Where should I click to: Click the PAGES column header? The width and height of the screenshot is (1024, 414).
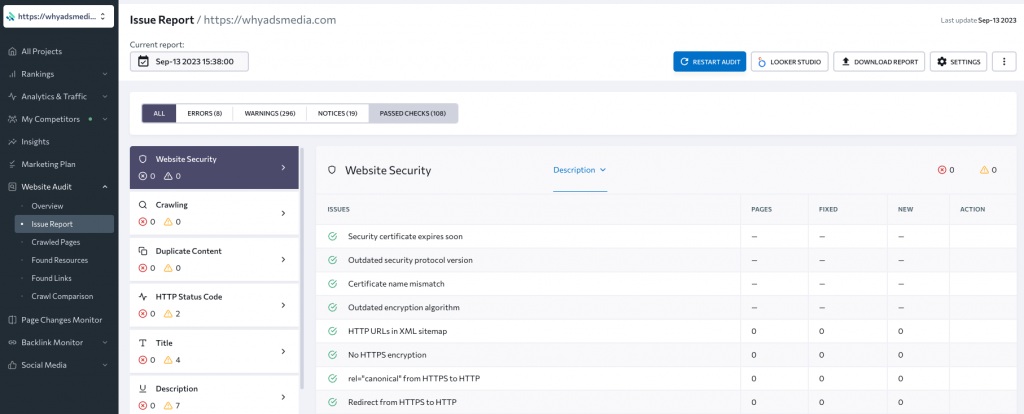761,210
